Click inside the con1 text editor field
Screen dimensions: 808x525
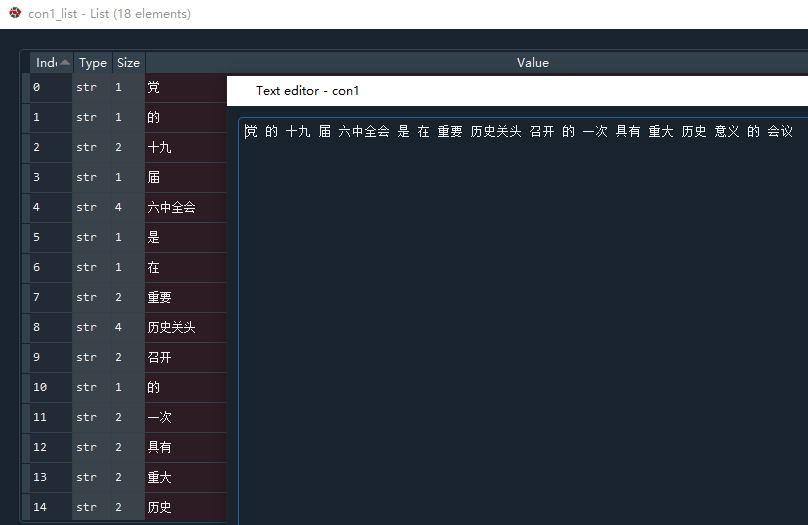tap(523, 319)
